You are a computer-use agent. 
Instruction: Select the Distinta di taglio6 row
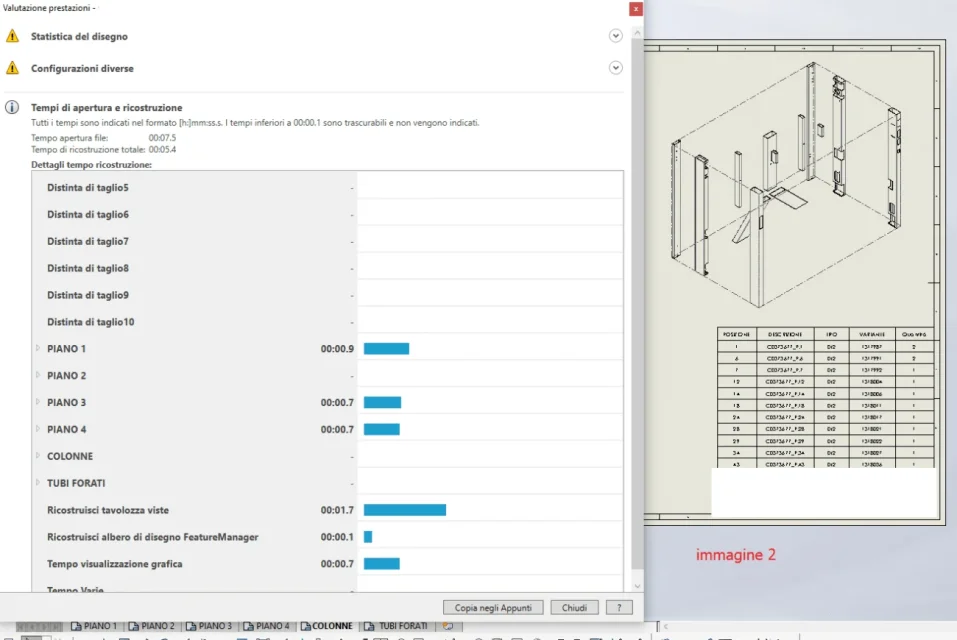click(327, 214)
